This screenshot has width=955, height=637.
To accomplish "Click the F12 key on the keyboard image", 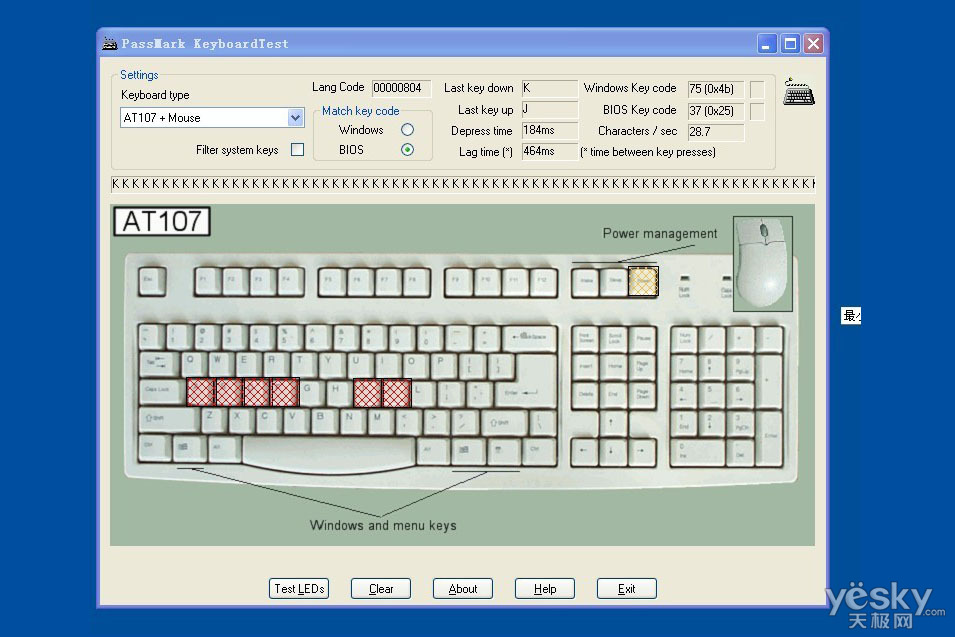I will [543, 281].
